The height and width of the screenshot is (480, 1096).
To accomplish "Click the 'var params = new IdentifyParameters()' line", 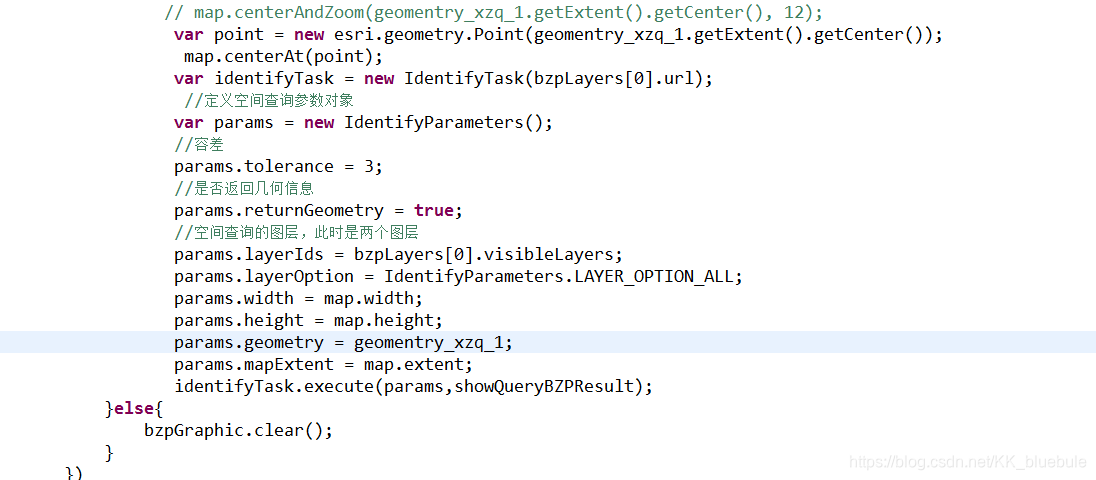I will [363, 123].
